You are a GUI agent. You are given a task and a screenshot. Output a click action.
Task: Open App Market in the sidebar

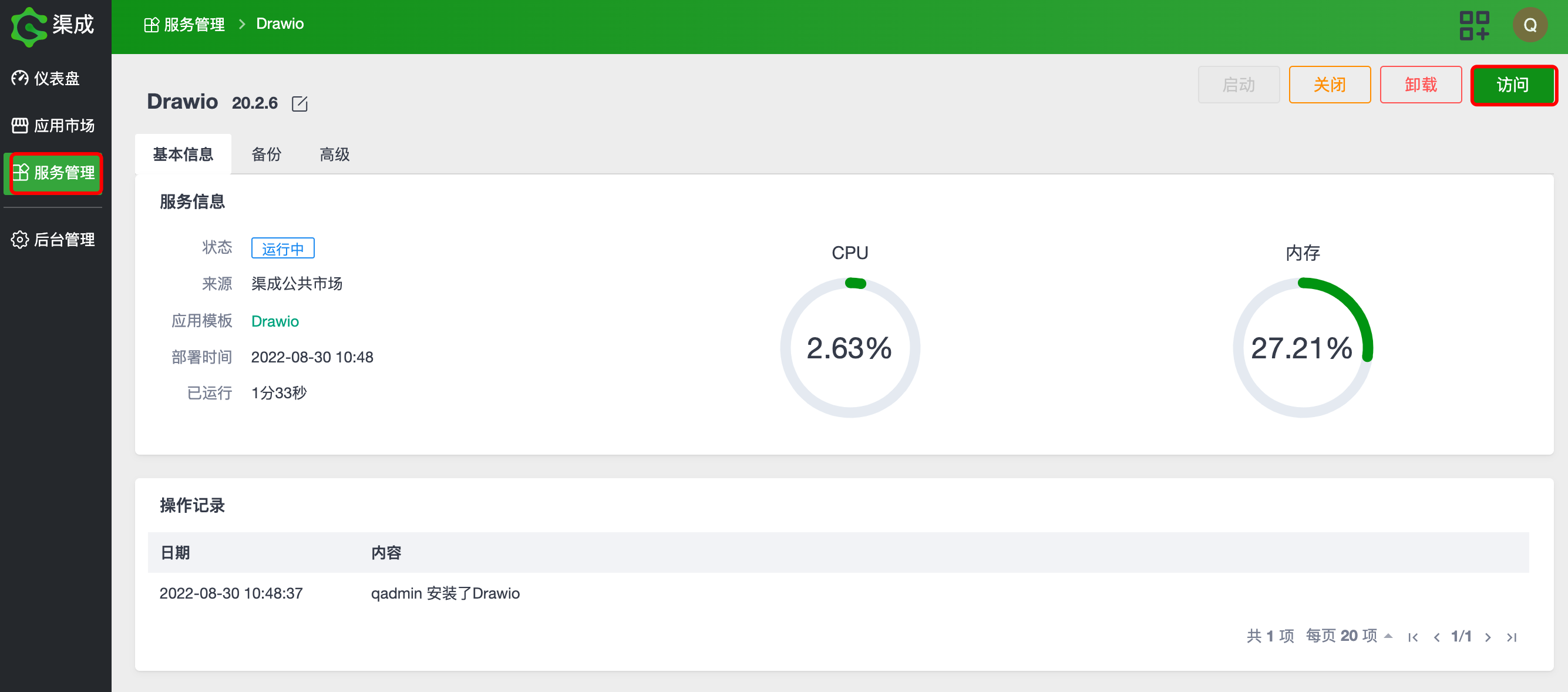[53, 125]
